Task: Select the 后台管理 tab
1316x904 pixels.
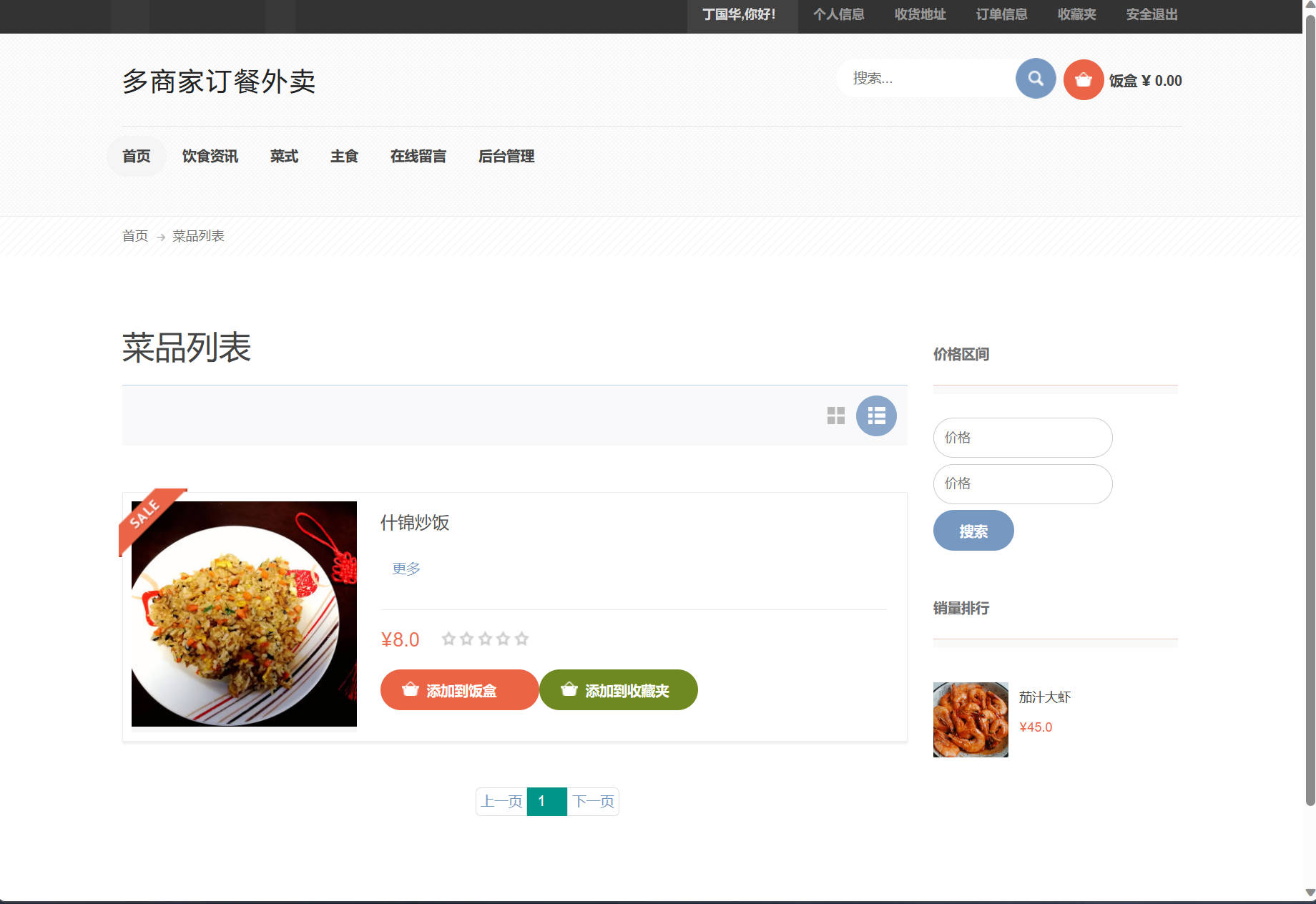Action: pyautogui.click(x=506, y=157)
